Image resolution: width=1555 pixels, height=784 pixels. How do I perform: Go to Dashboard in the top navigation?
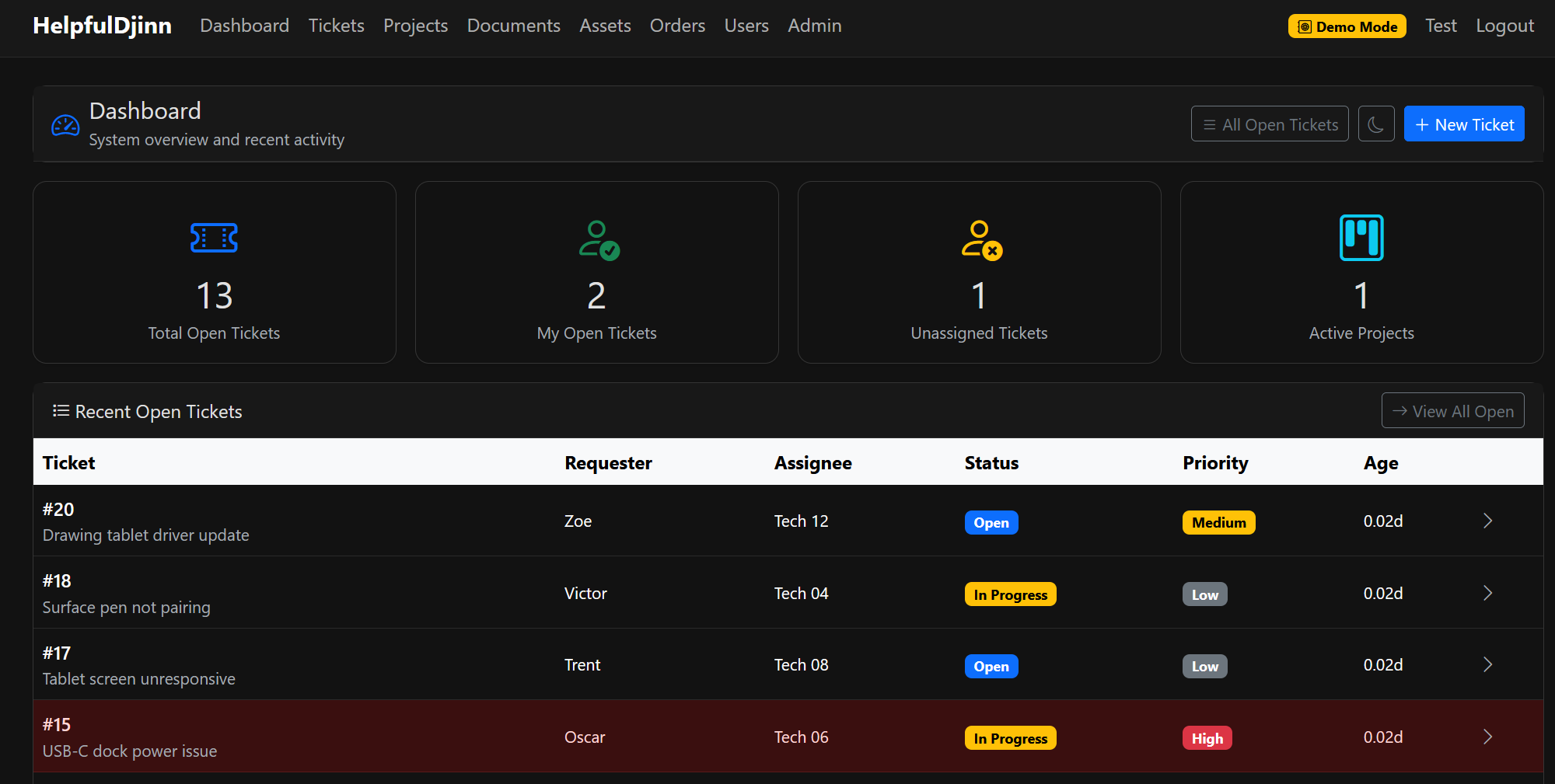tap(244, 26)
